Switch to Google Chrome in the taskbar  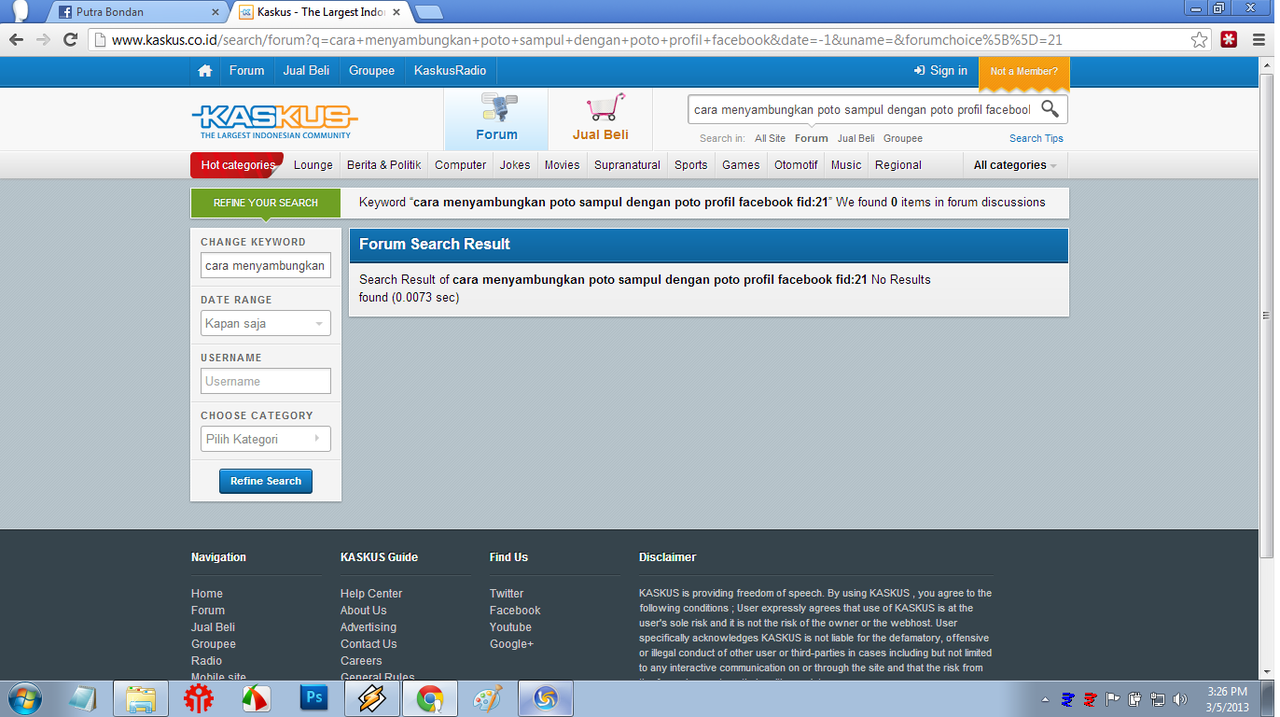[x=430, y=699]
